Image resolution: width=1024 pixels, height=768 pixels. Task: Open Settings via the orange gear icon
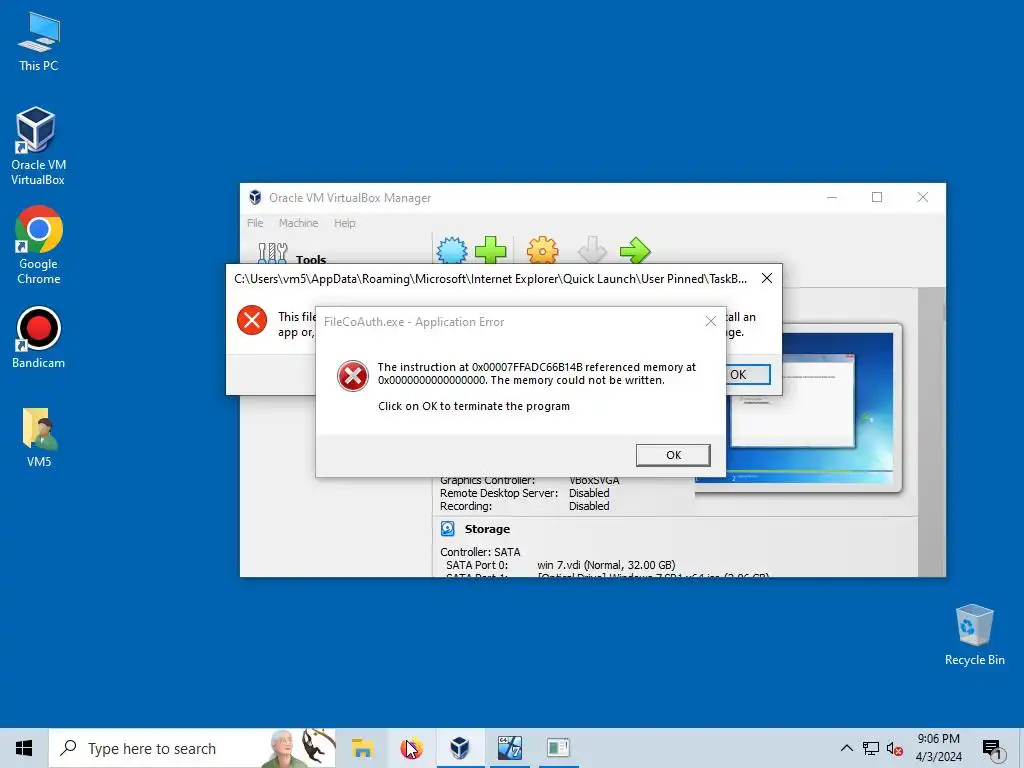point(542,250)
